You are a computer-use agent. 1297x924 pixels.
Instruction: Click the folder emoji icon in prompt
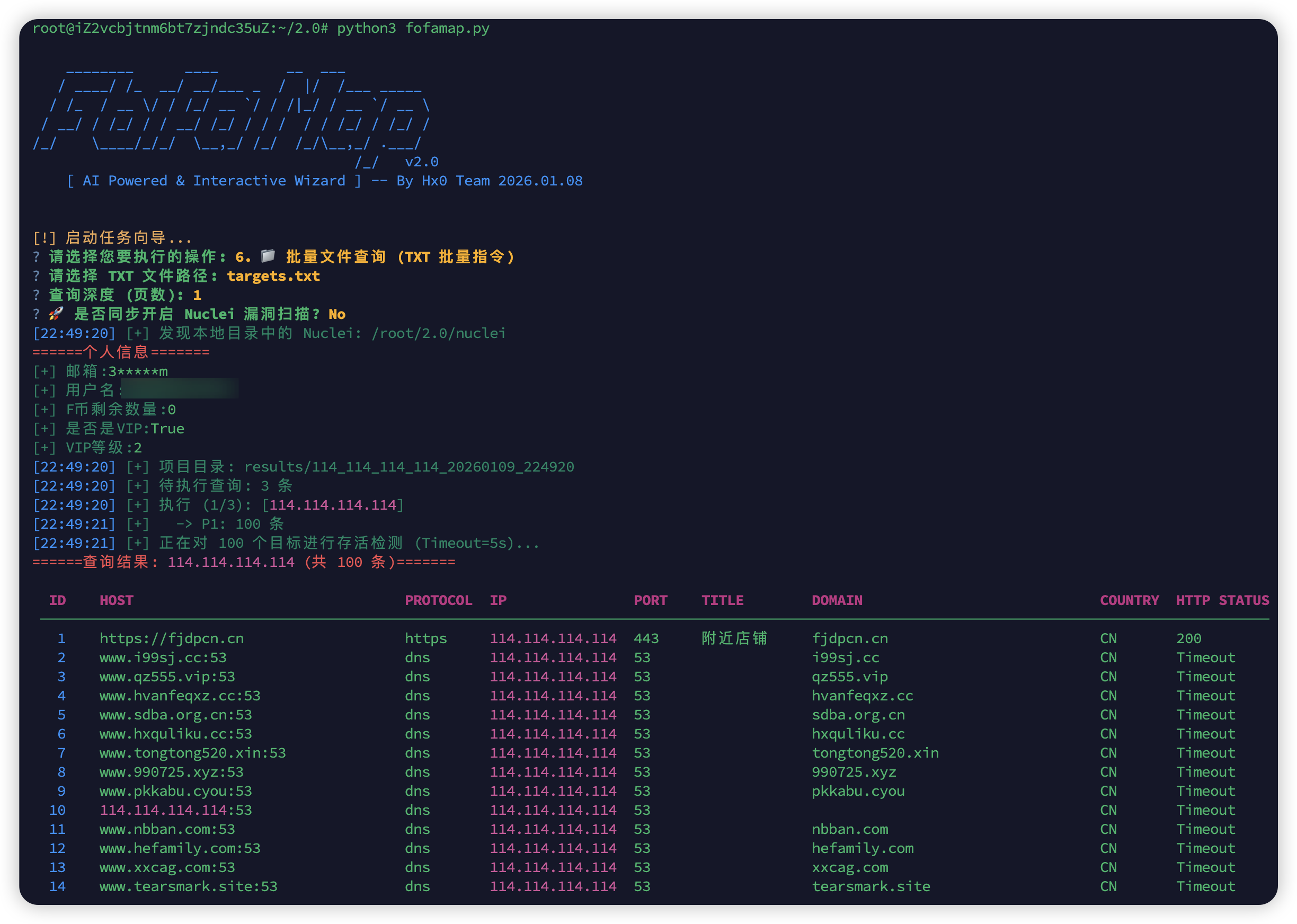268,256
